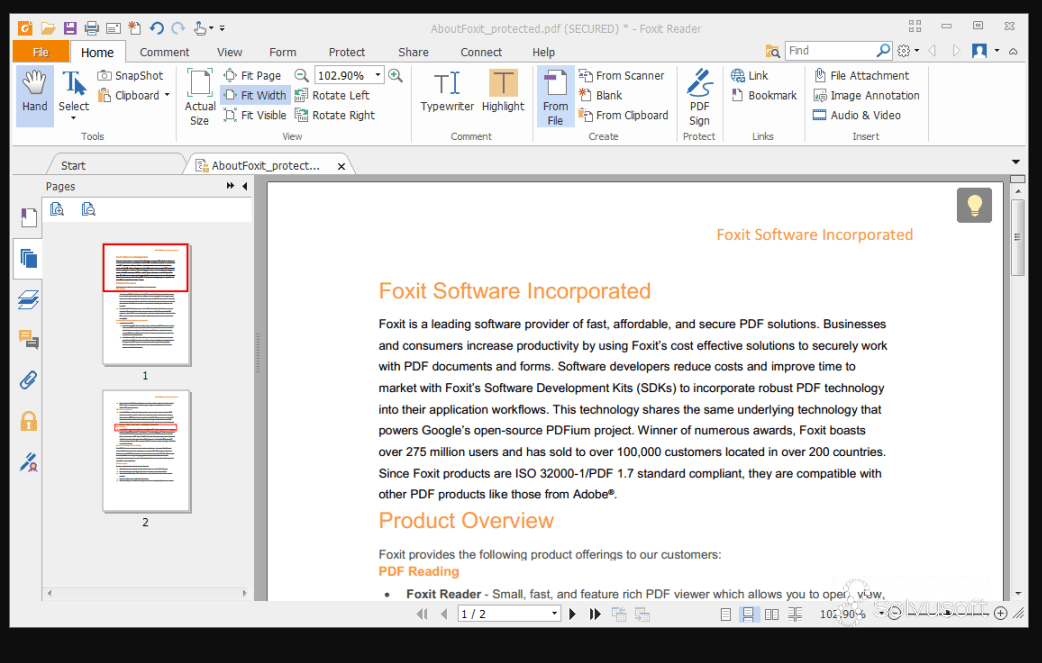Screen dimensions: 1042x663
Task: Switch to the Start tab
Action: (x=73, y=165)
